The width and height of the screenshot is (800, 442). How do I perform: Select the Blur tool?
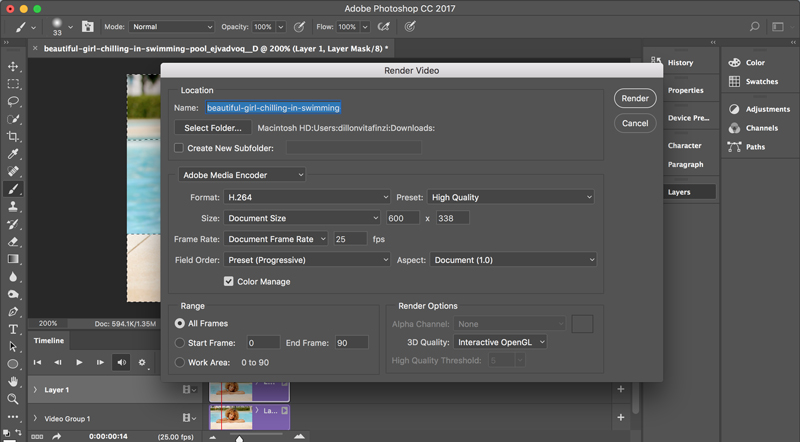[13, 277]
